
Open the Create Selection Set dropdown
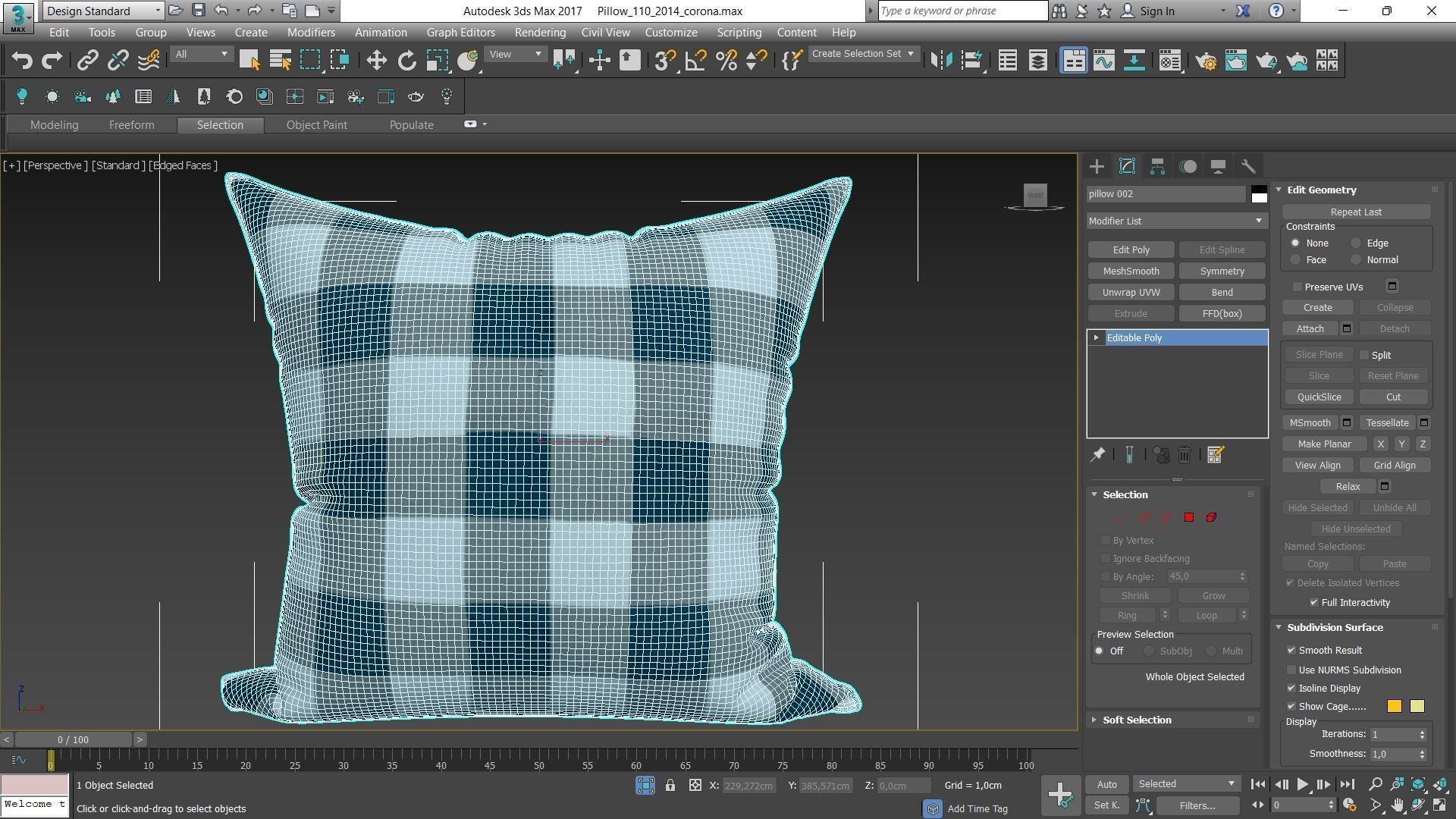tap(863, 54)
